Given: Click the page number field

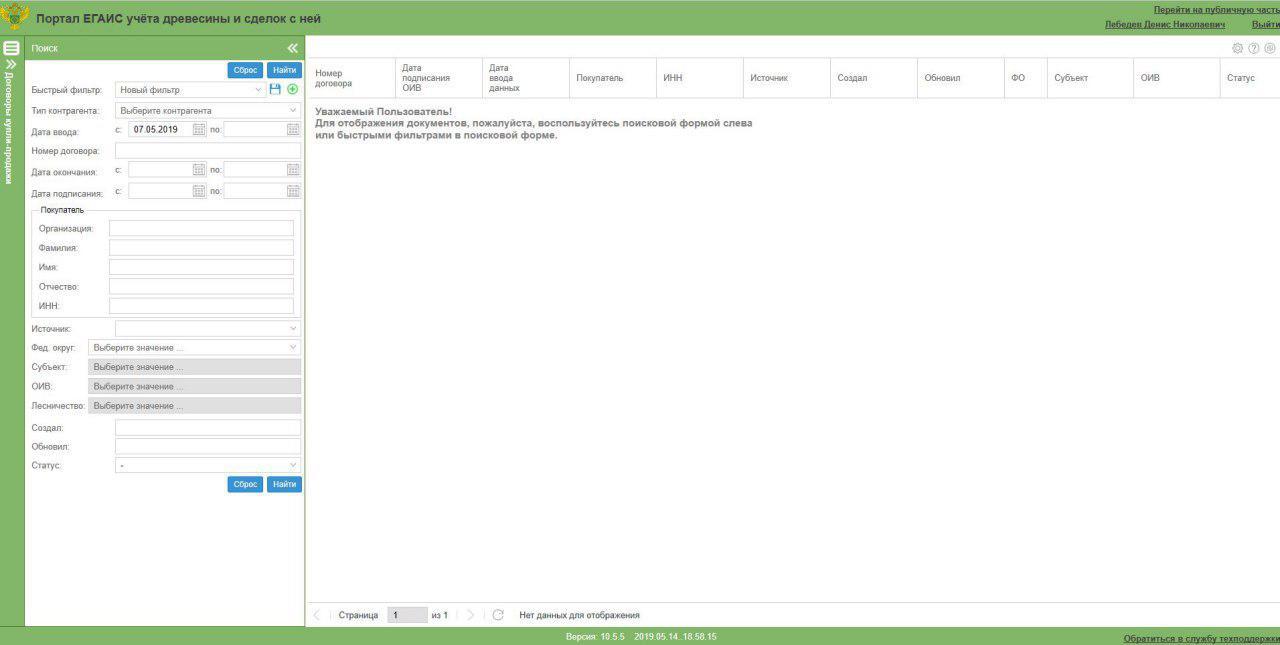Looking at the screenshot, I should coord(407,615).
